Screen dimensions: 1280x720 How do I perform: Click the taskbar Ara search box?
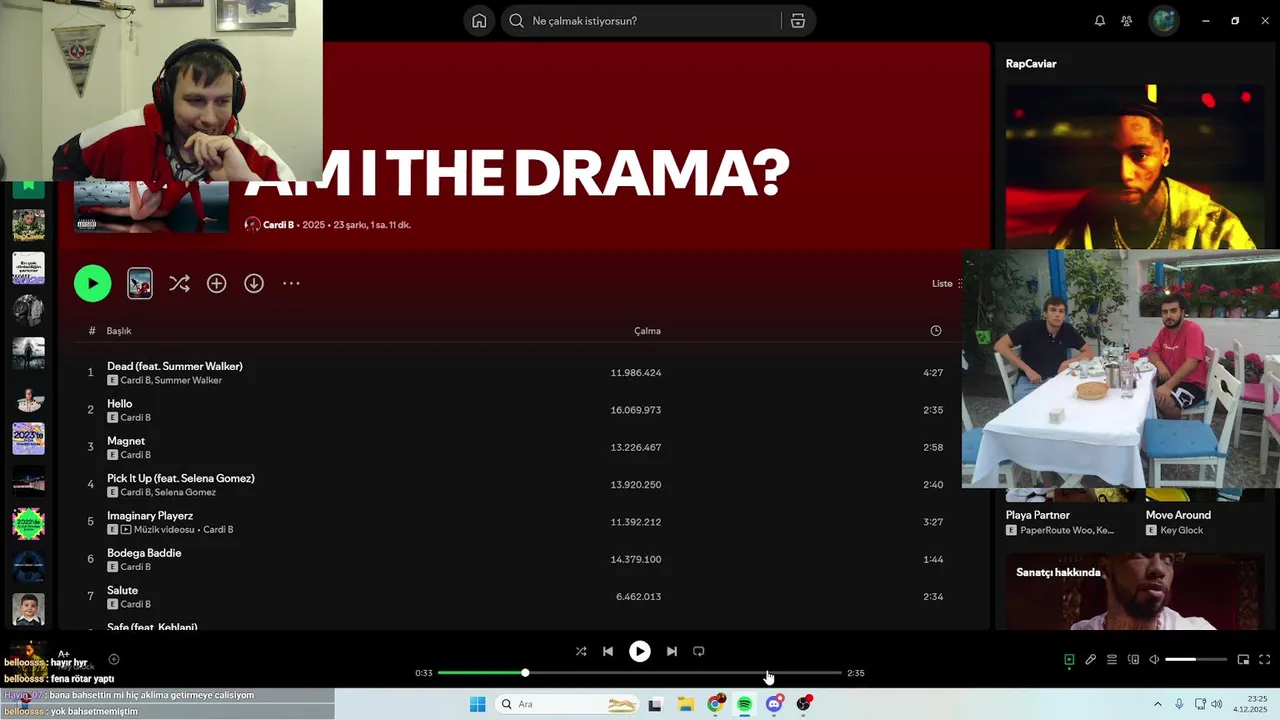(568, 704)
